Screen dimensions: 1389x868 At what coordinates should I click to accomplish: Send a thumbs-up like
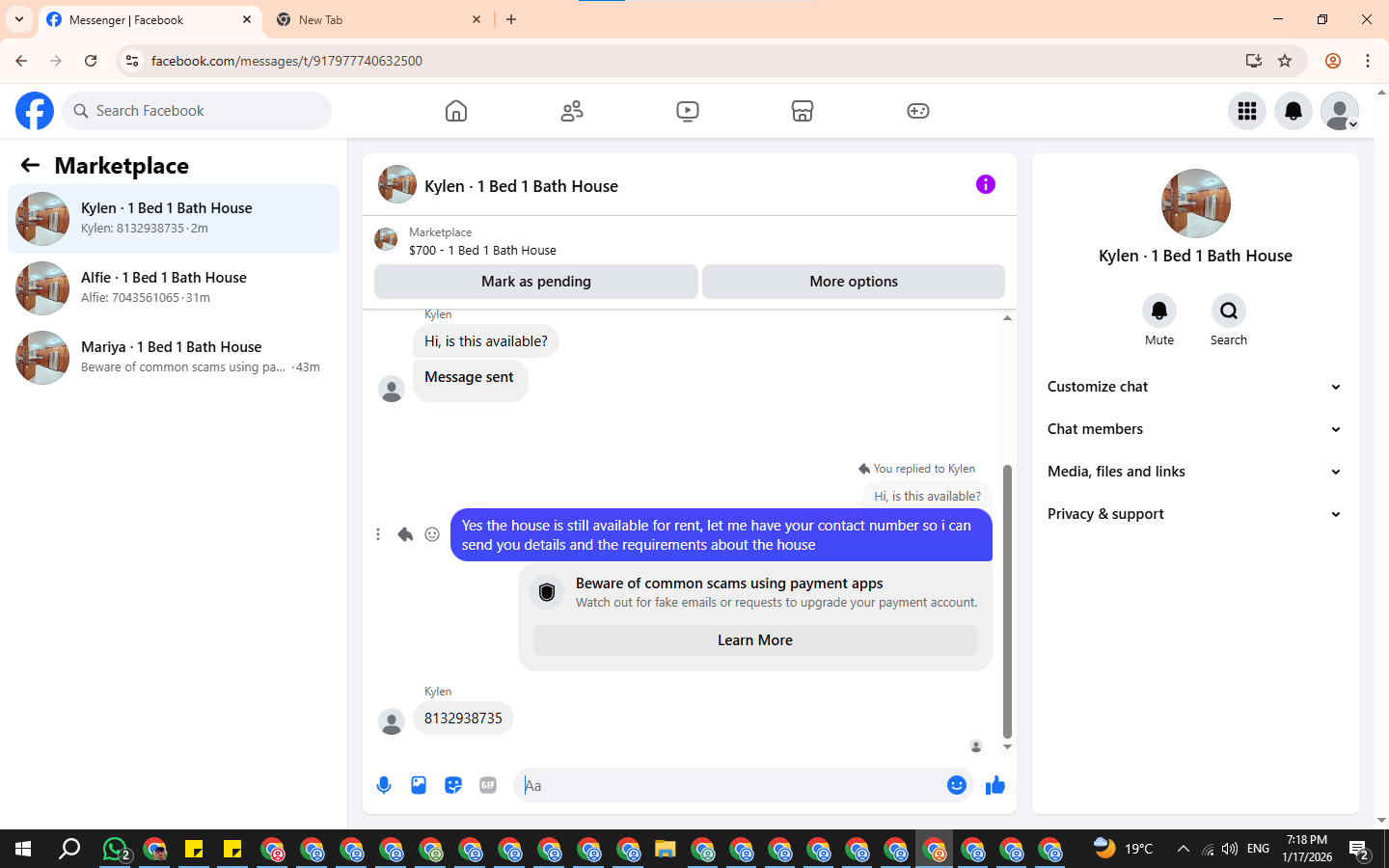pos(995,785)
